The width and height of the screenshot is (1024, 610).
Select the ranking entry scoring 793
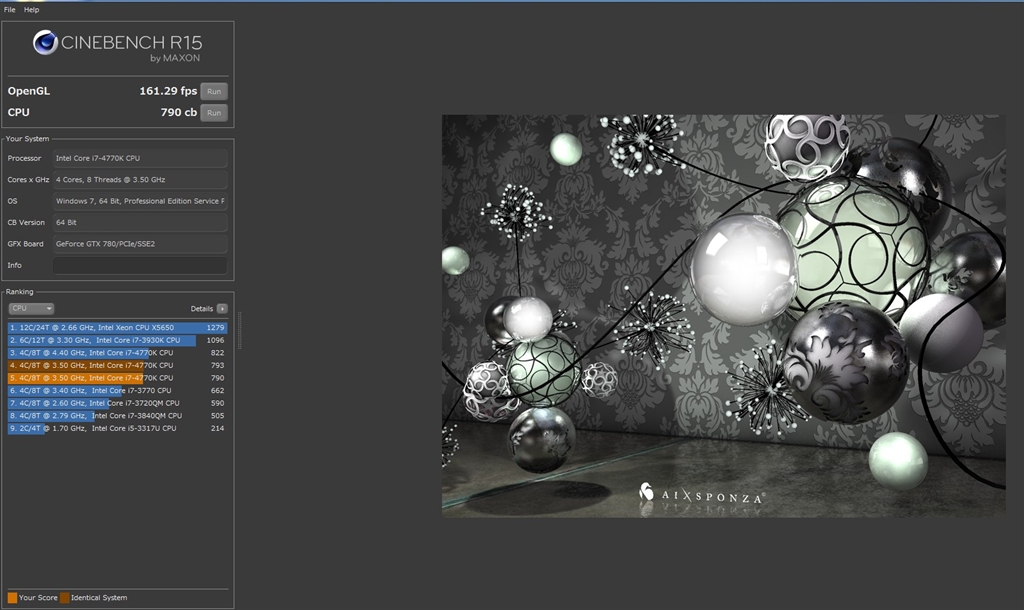(x=118, y=366)
